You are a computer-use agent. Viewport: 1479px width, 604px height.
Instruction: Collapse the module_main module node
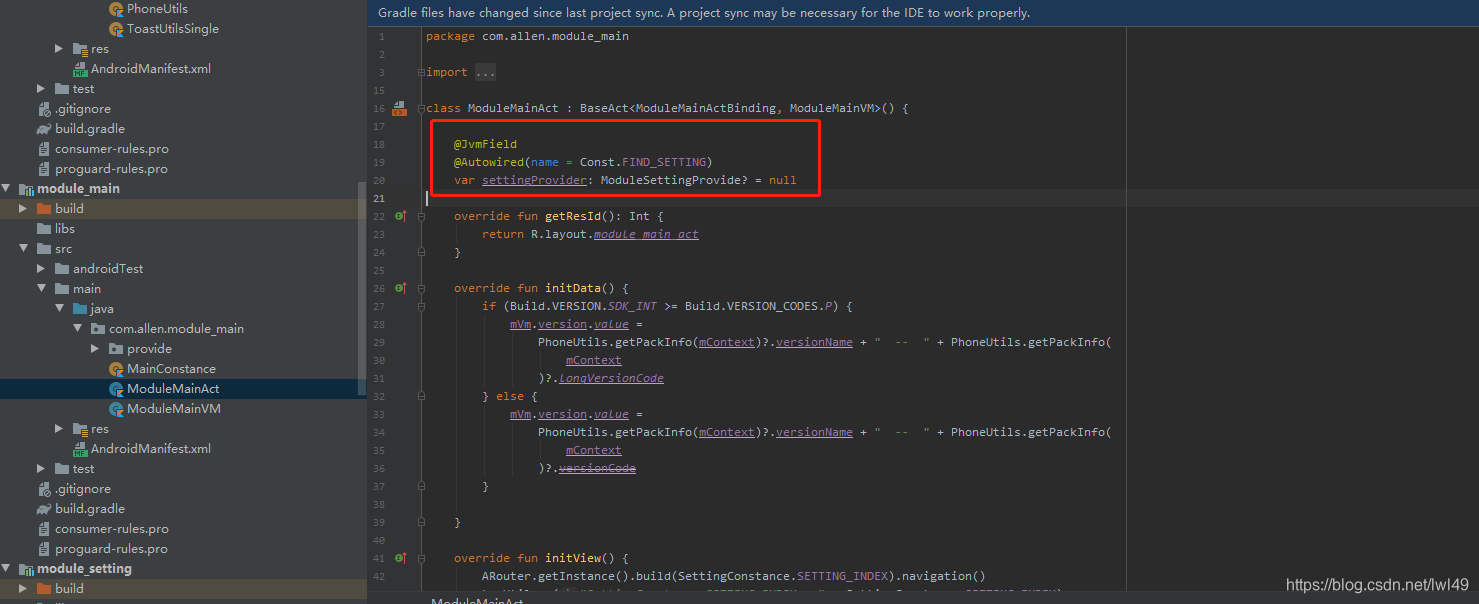pyautogui.click(x=6, y=189)
